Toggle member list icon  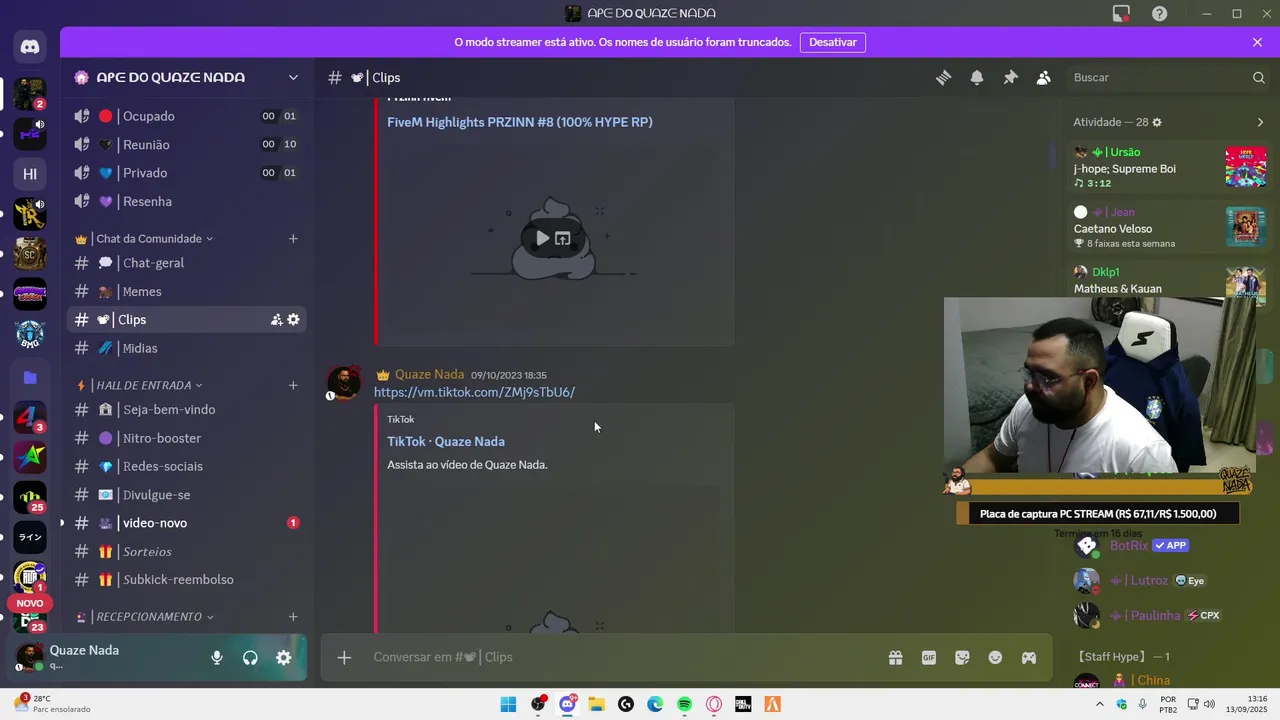click(1043, 78)
